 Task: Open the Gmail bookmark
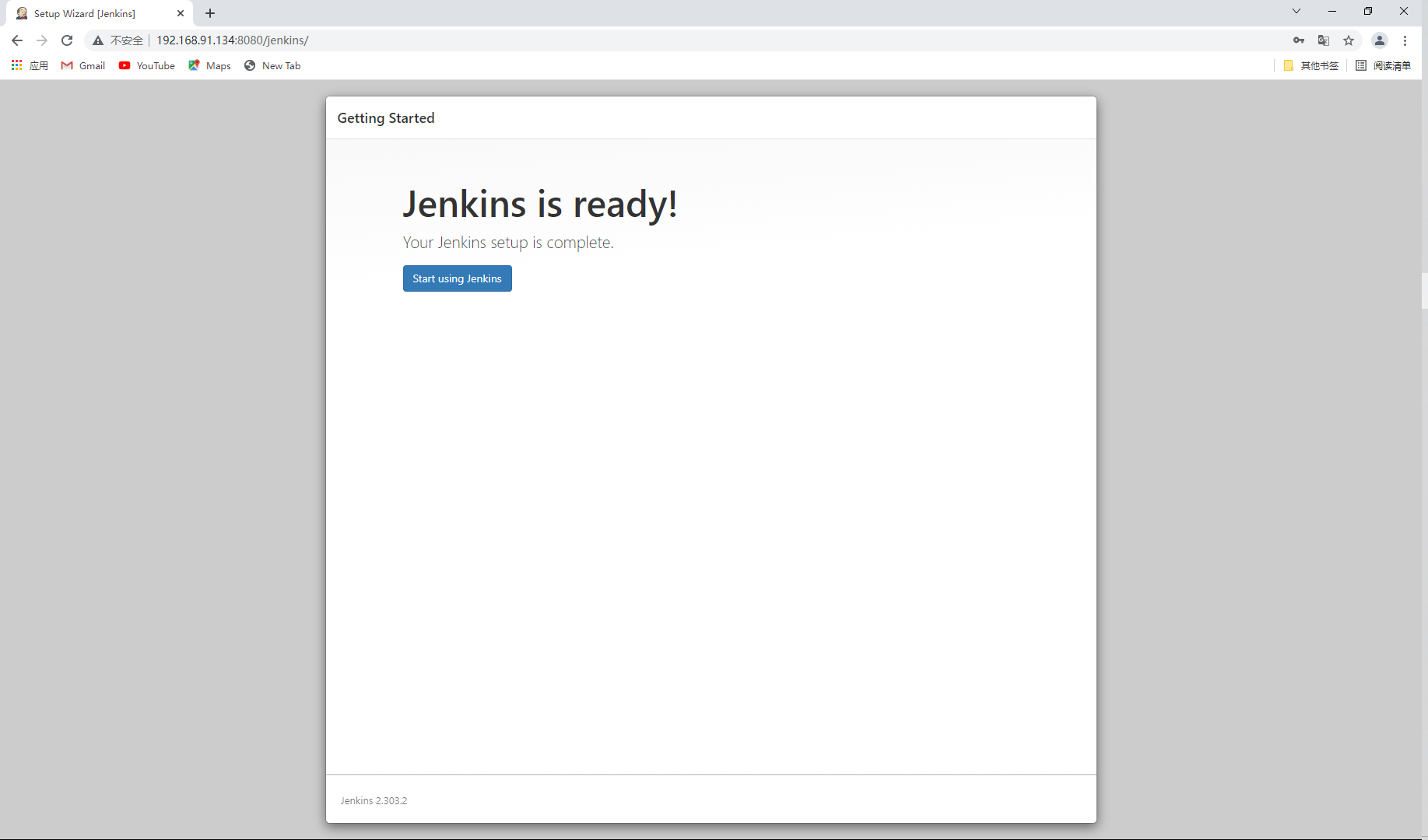click(x=83, y=65)
